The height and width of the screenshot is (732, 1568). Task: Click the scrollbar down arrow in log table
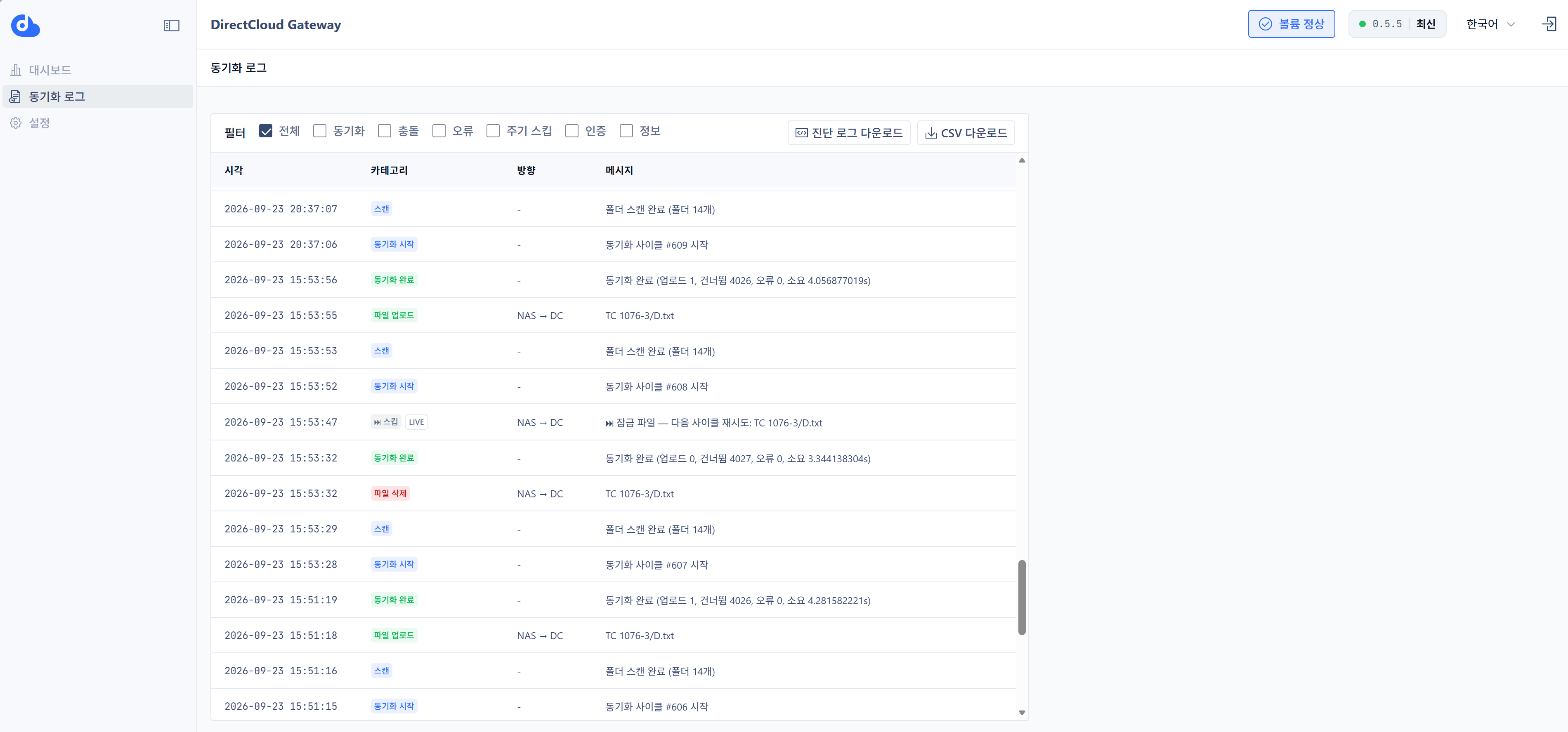coord(1022,713)
